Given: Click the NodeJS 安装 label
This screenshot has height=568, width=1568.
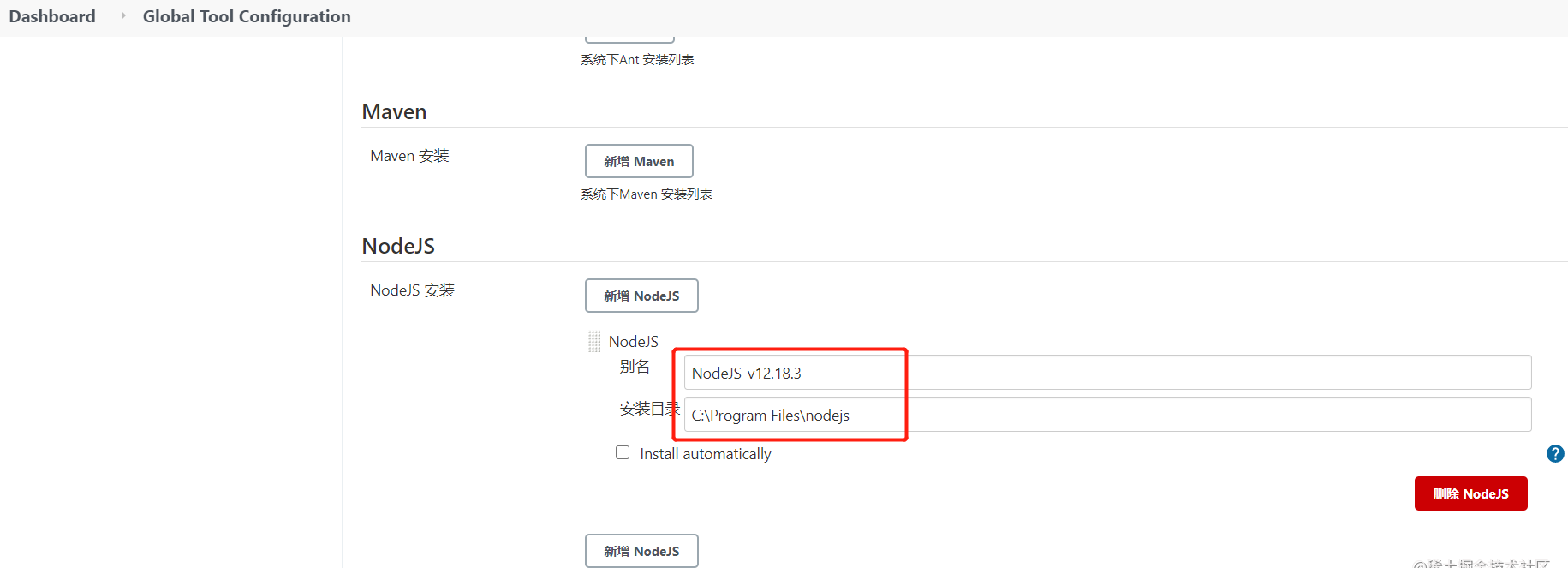Looking at the screenshot, I should tap(412, 290).
